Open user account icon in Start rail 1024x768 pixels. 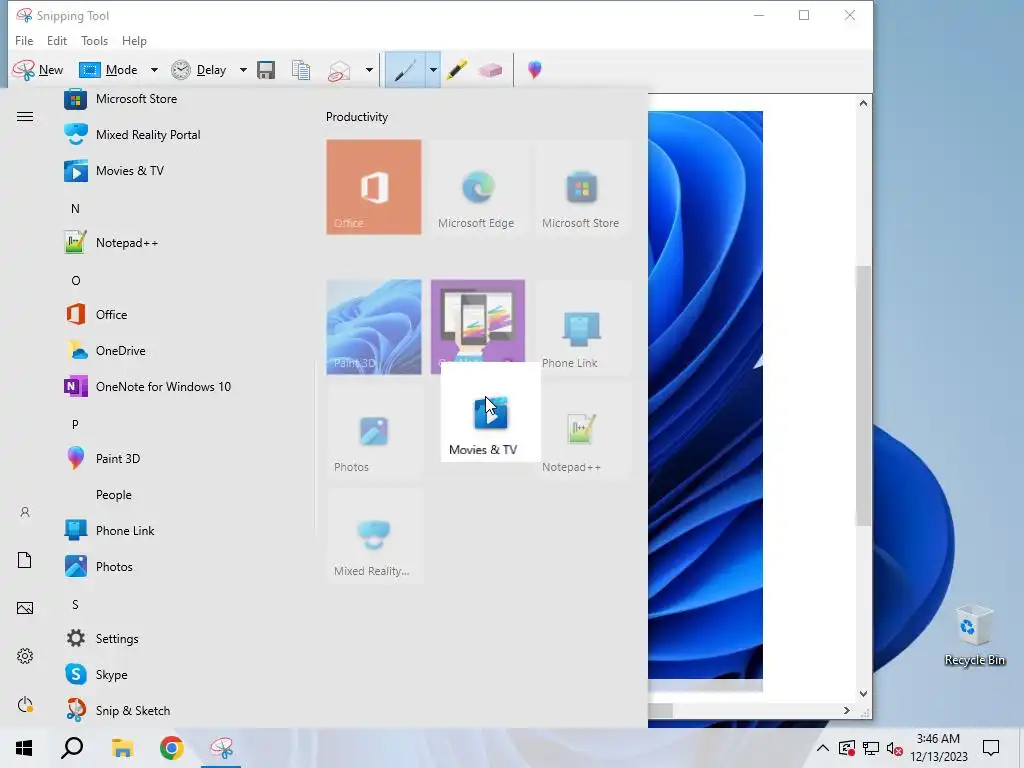pos(25,513)
